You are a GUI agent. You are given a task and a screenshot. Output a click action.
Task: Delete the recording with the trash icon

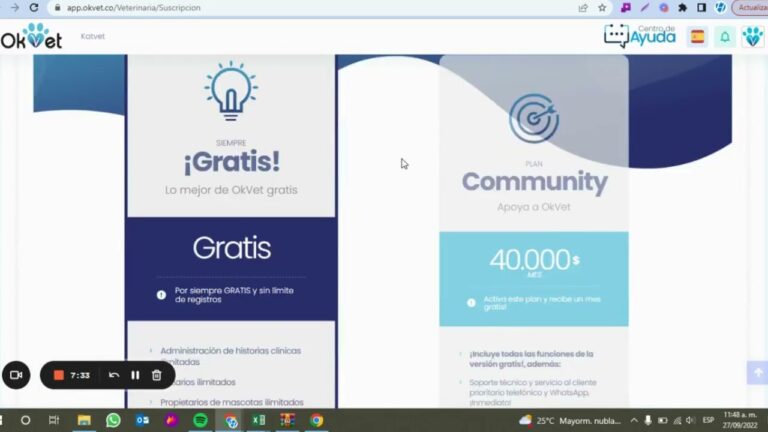point(157,375)
